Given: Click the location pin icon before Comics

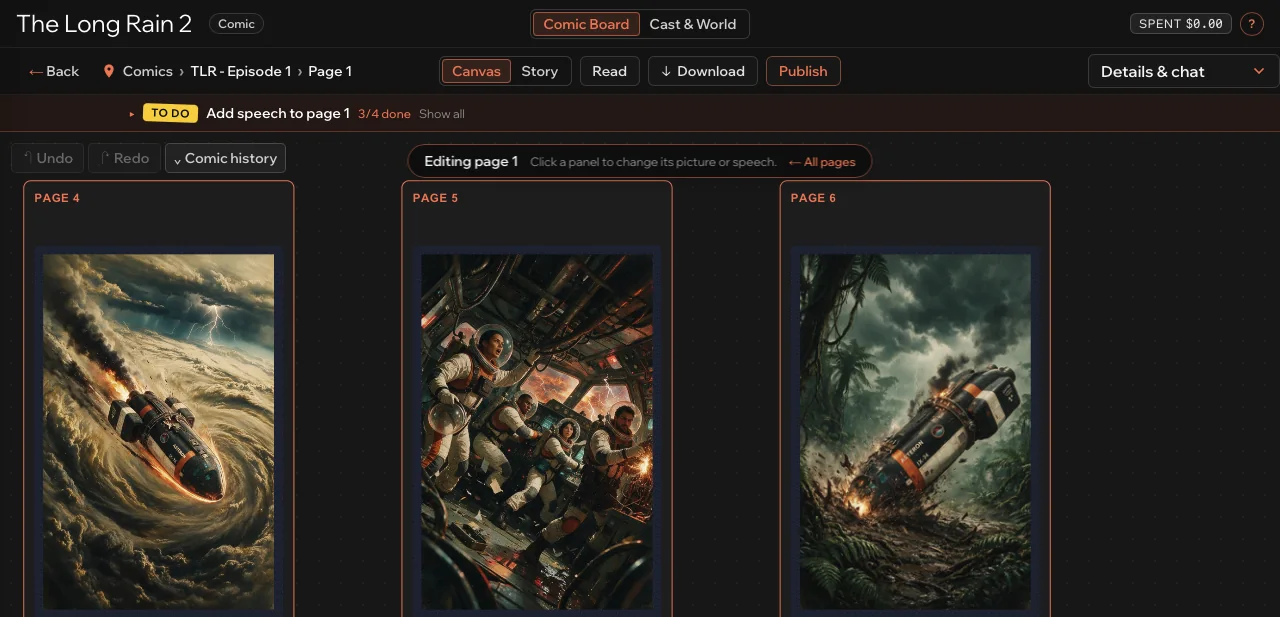Looking at the screenshot, I should (108, 72).
